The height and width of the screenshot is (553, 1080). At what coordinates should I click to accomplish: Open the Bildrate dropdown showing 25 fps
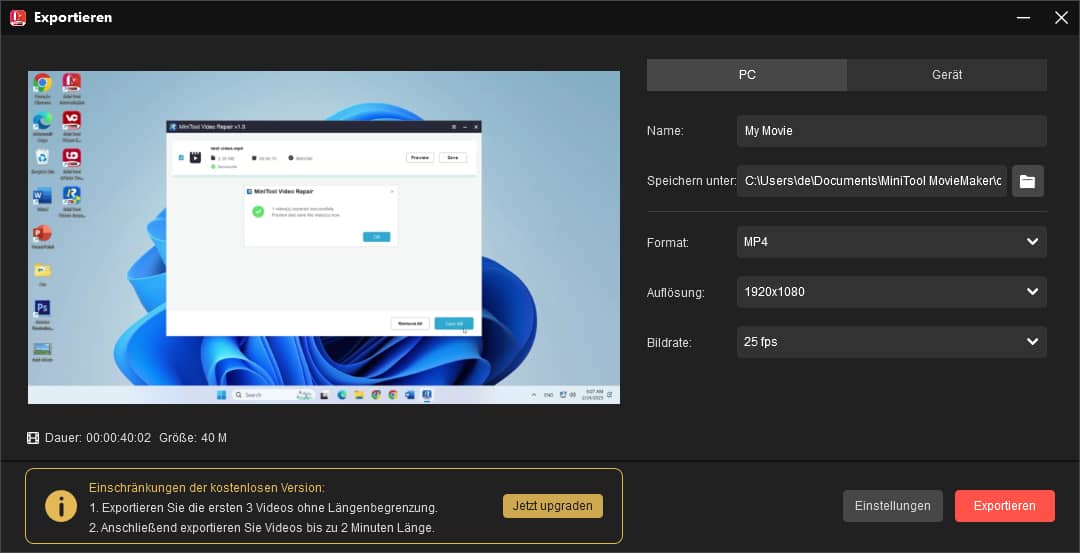891,342
